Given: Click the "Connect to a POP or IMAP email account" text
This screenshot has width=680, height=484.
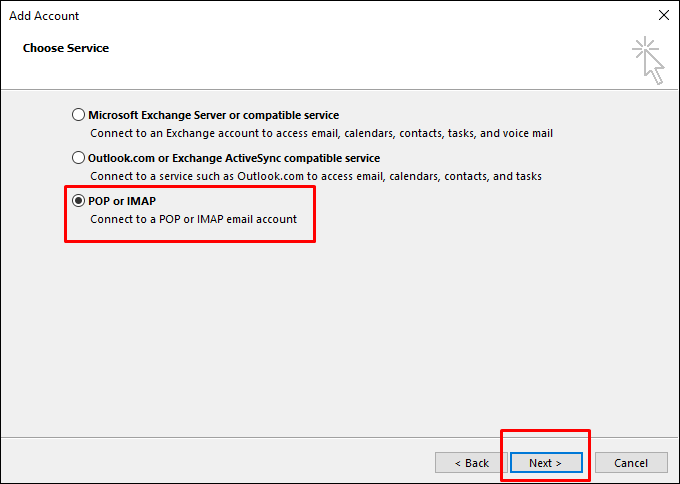Looking at the screenshot, I should tap(193, 219).
